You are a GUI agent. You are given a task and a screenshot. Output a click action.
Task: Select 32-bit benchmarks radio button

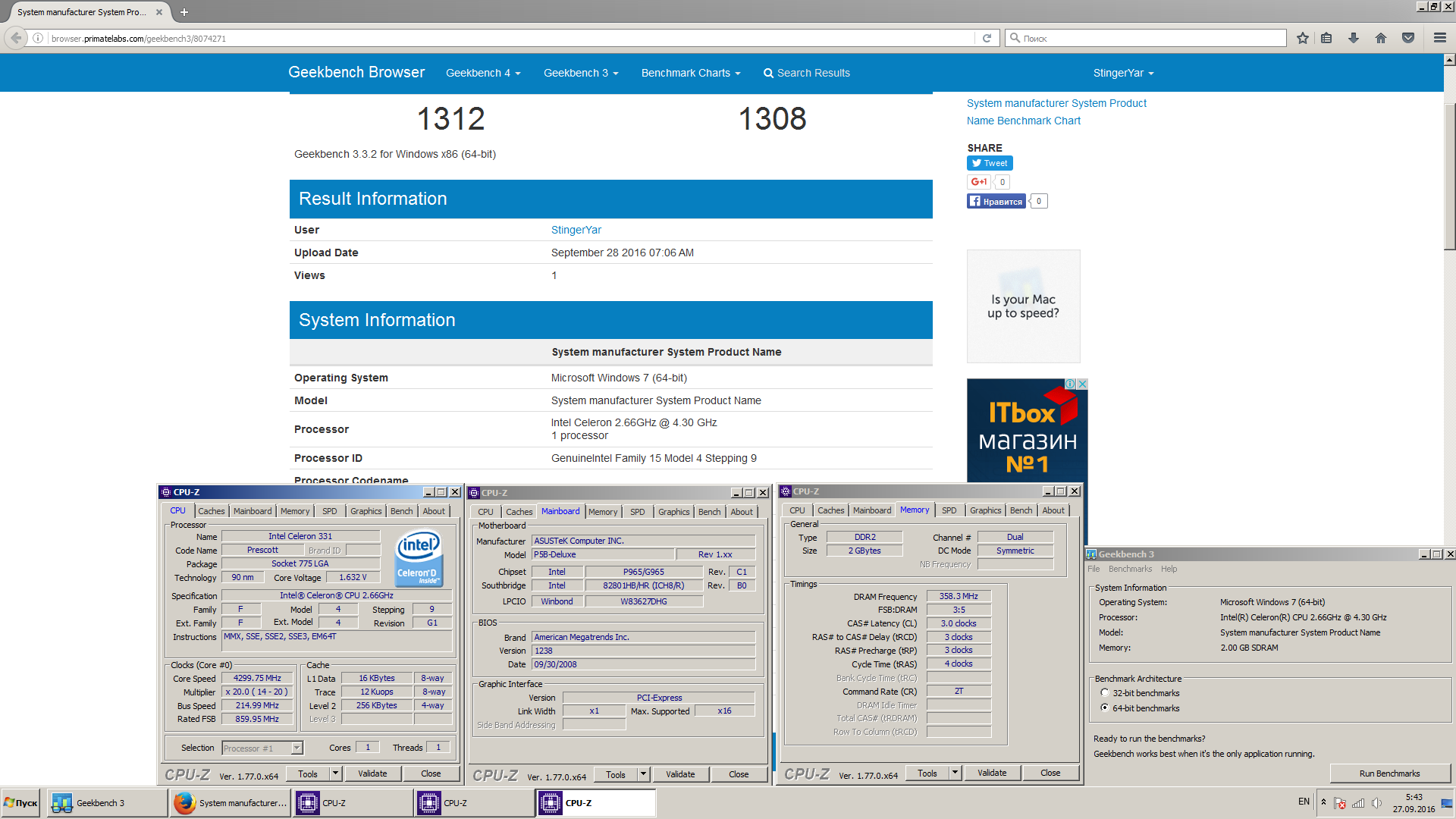point(1105,693)
